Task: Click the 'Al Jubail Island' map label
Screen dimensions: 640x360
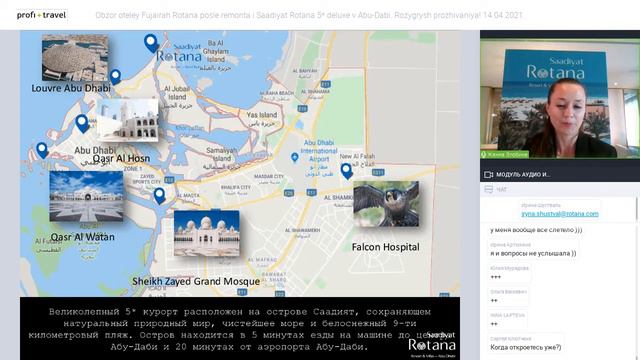Action: [177, 93]
